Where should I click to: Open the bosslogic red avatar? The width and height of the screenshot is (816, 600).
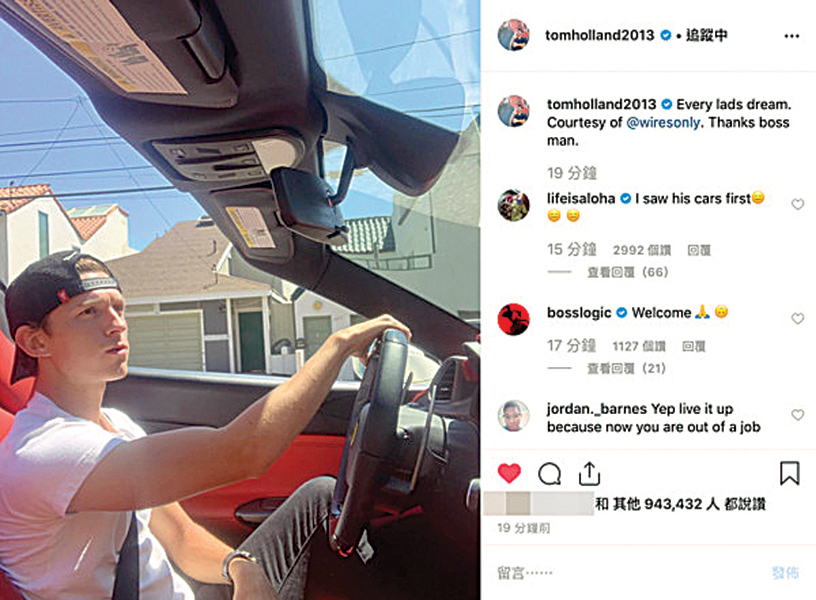point(514,319)
